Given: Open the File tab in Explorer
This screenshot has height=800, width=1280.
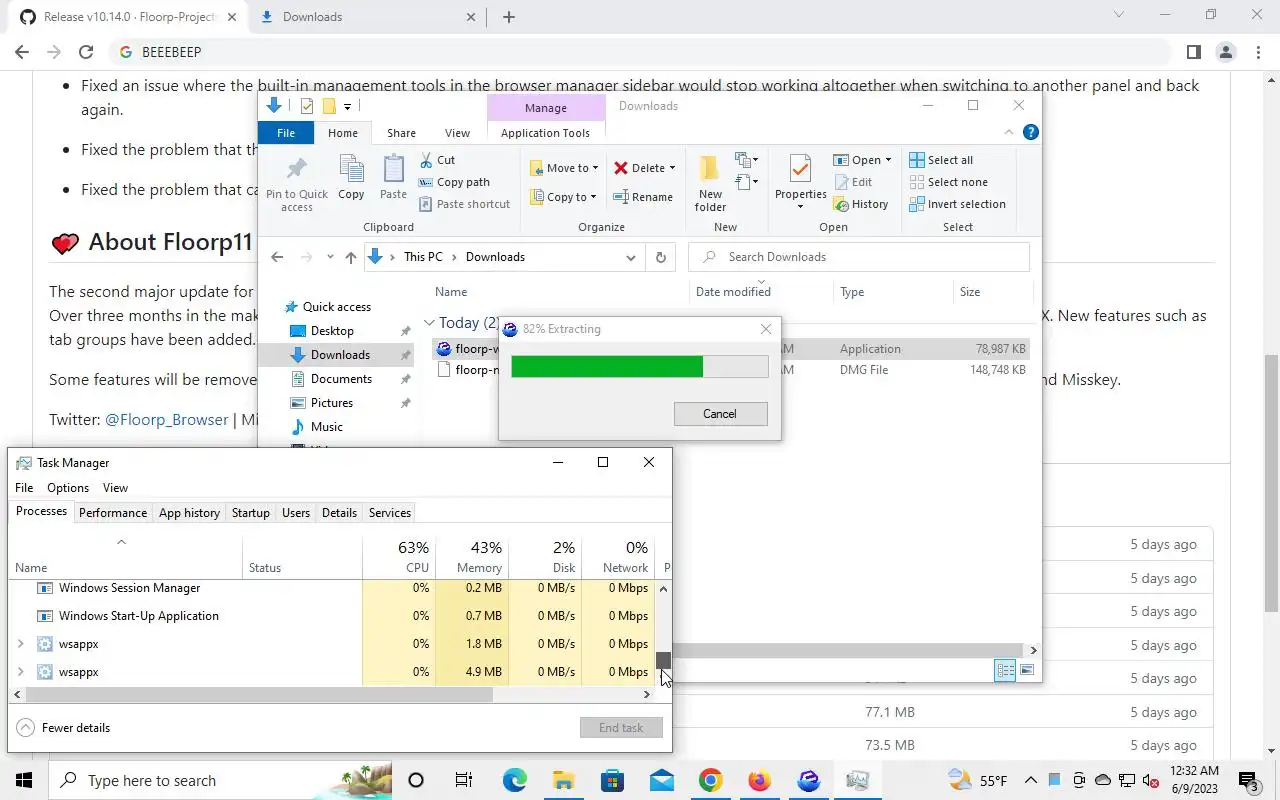Looking at the screenshot, I should 286,132.
